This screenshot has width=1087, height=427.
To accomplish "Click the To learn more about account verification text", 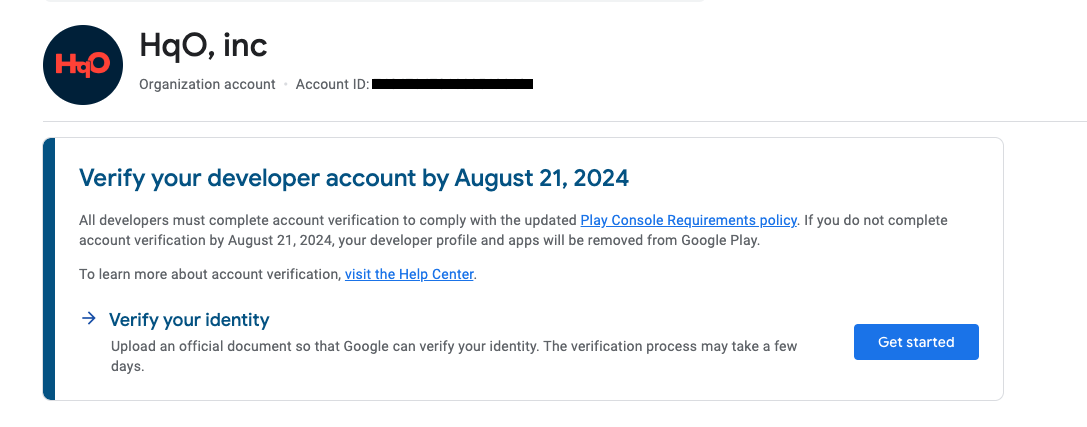I will pos(210,274).
